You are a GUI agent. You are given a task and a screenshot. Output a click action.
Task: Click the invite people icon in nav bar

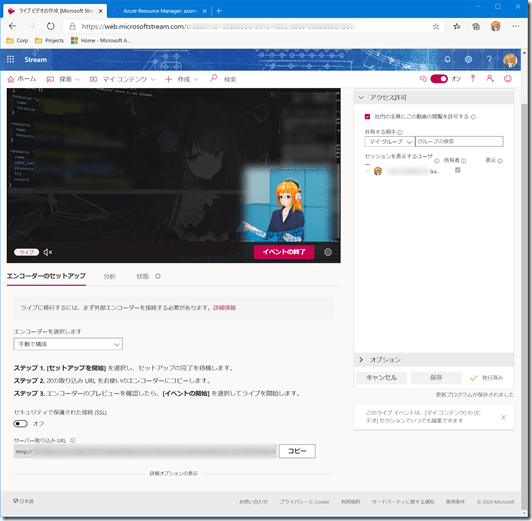pyautogui.click(x=490, y=79)
